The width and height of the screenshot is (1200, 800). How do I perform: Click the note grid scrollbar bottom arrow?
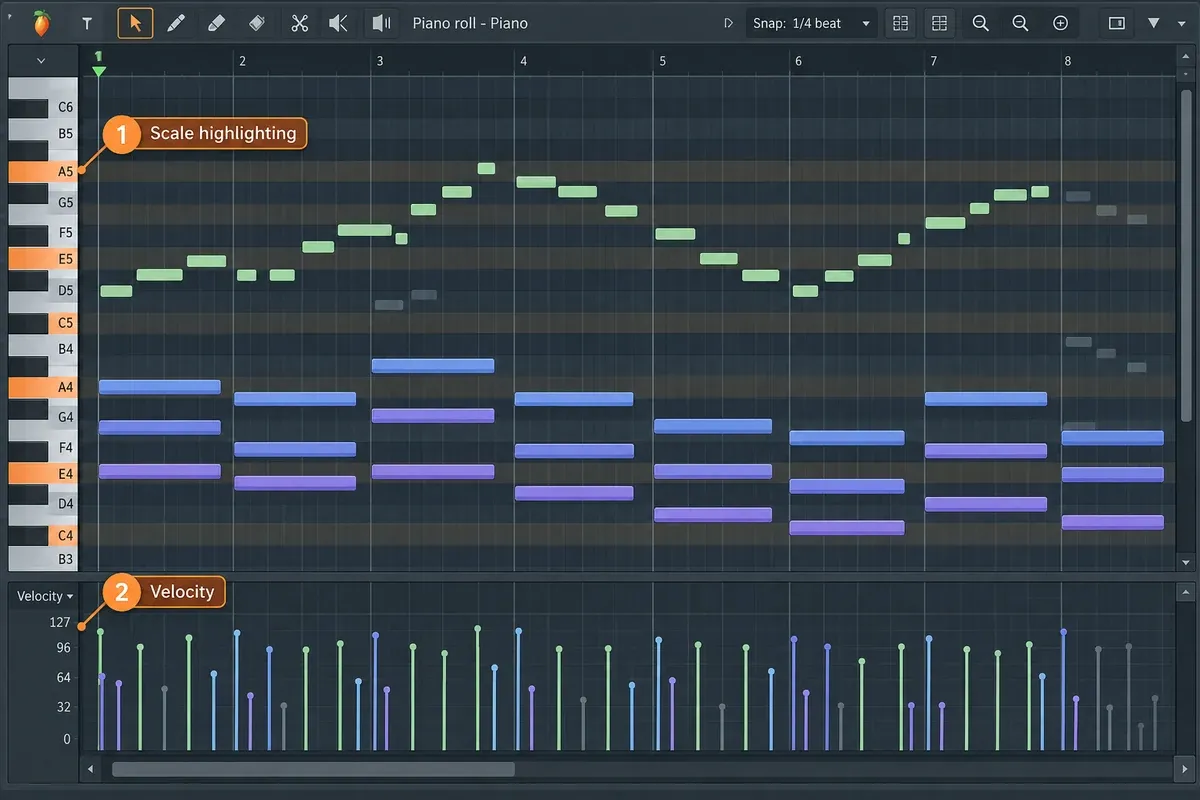point(1186,562)
